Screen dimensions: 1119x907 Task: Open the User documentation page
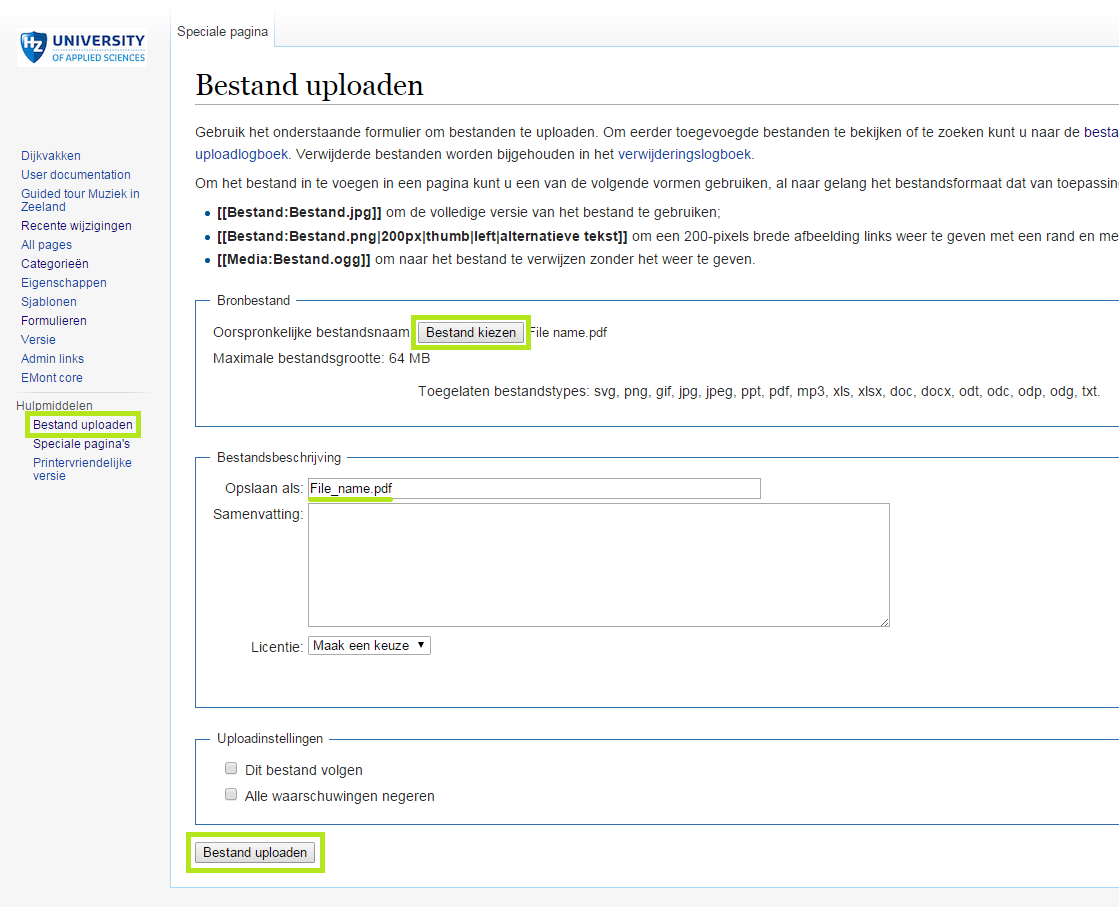tap(75, 174)
